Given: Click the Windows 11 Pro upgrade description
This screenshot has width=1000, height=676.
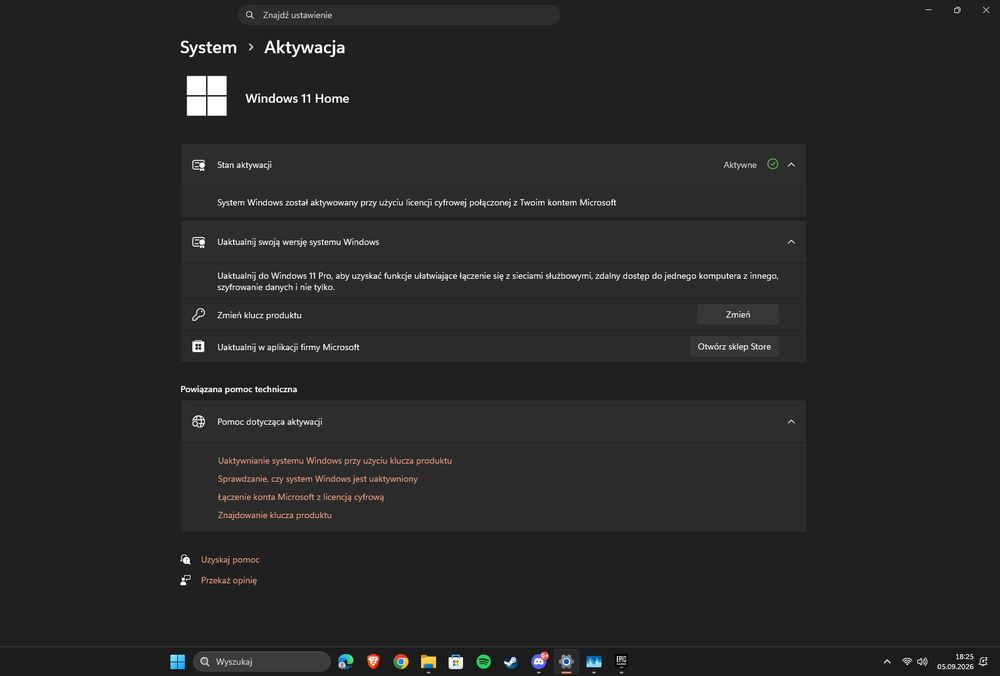Looking at the screenshot, I should (x=497, y=281).
